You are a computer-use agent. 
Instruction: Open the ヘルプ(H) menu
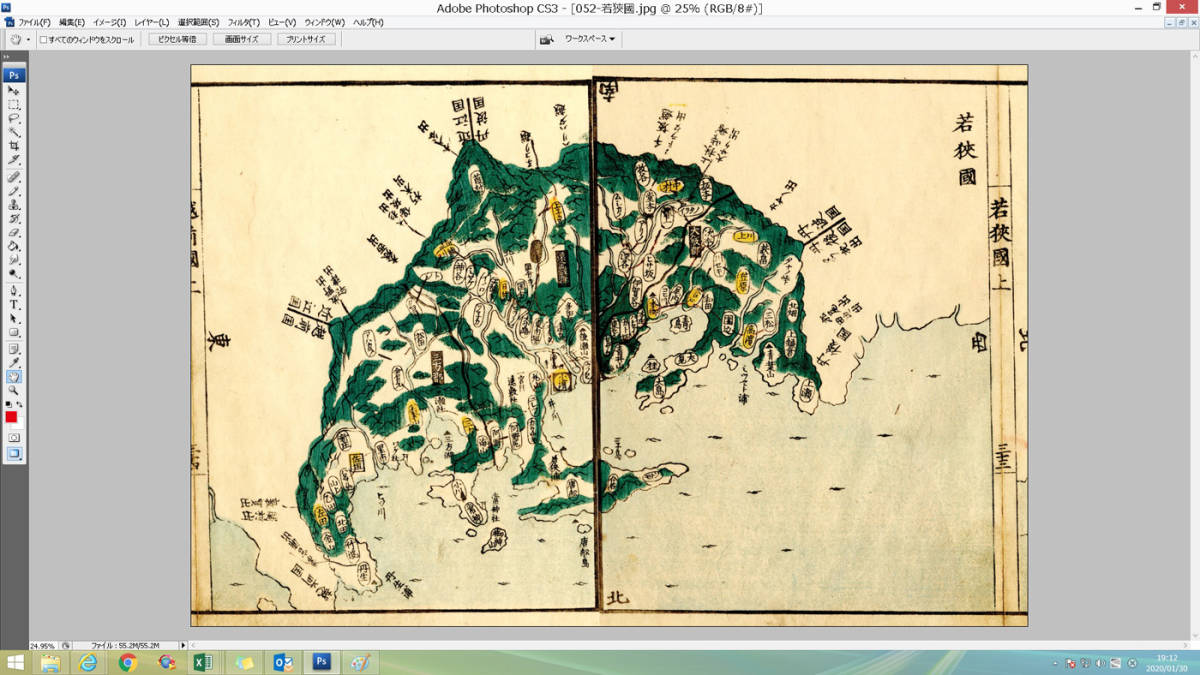pos(368,22)
